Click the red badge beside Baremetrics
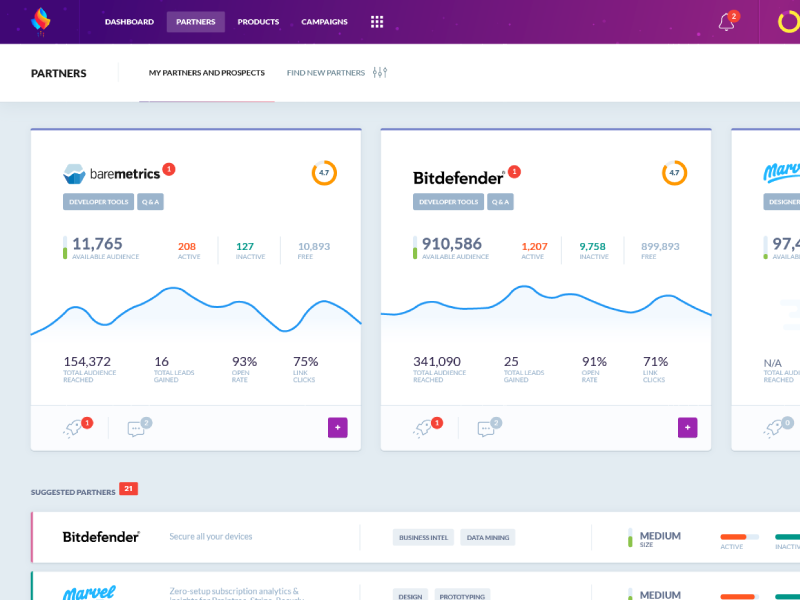Viewport: 800px width, 600px height. point(169,169)
